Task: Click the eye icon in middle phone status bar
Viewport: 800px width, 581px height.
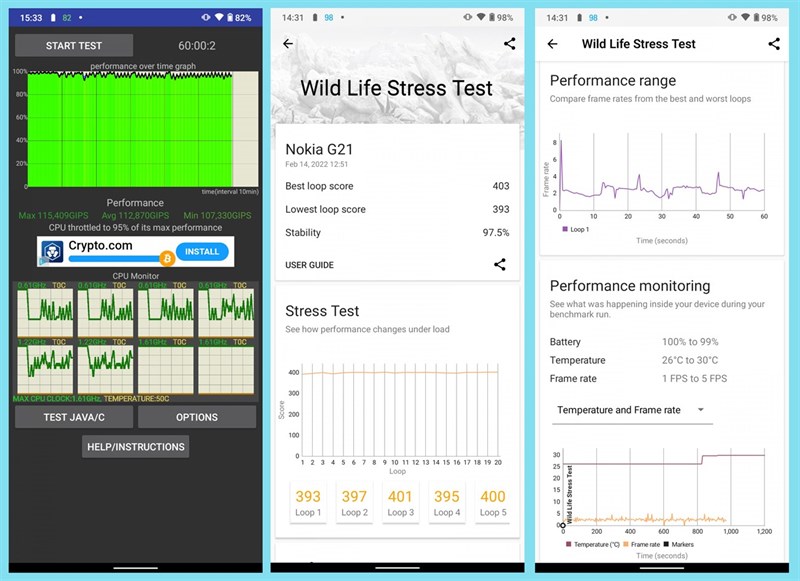Action: 467,17
